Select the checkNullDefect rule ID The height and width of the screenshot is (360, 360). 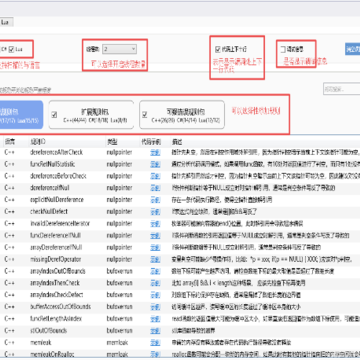(x=49, y=212)
